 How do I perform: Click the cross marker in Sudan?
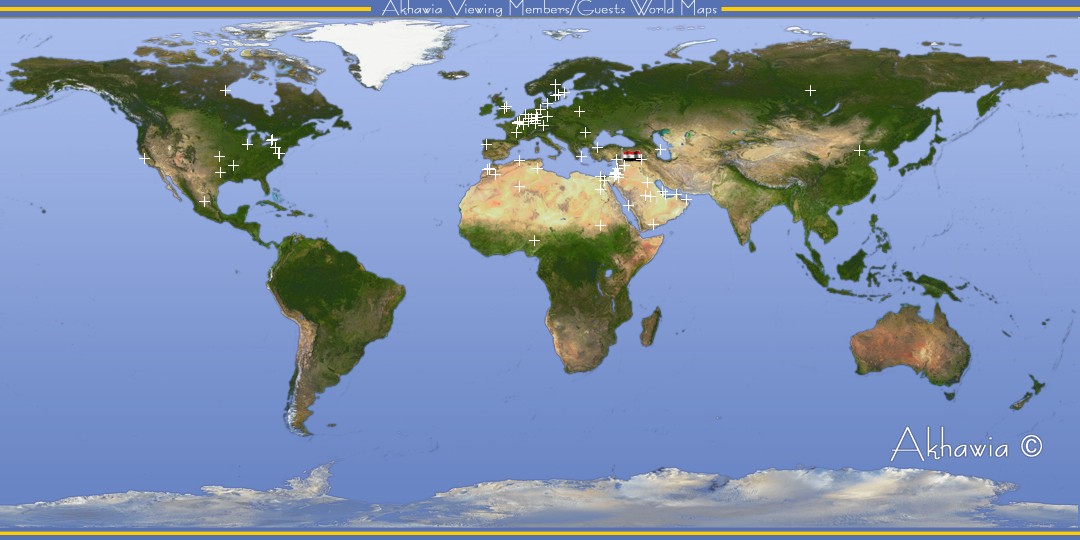(600, 225)
